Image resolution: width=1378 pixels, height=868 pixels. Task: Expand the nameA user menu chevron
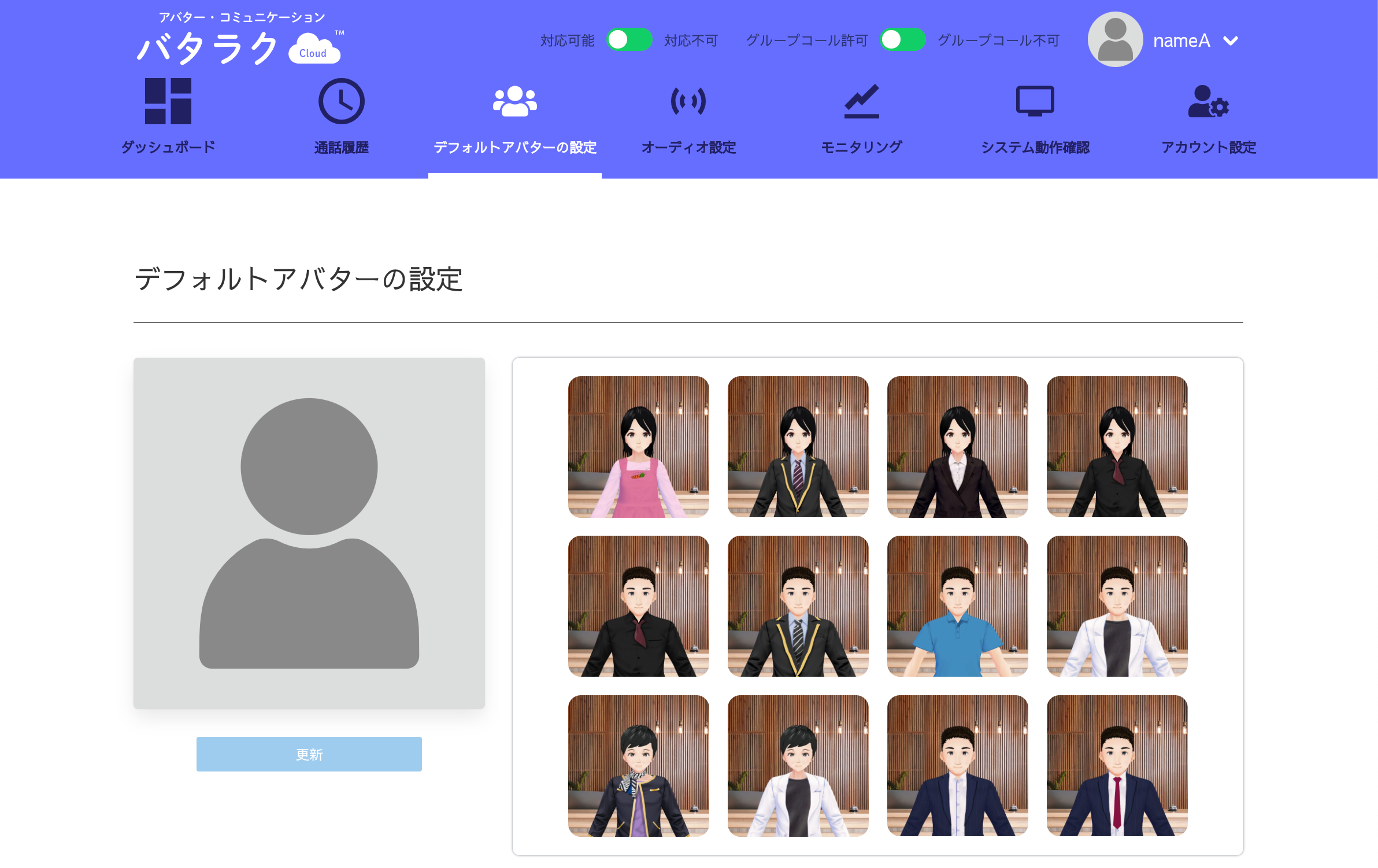(x=1231, y=40)
